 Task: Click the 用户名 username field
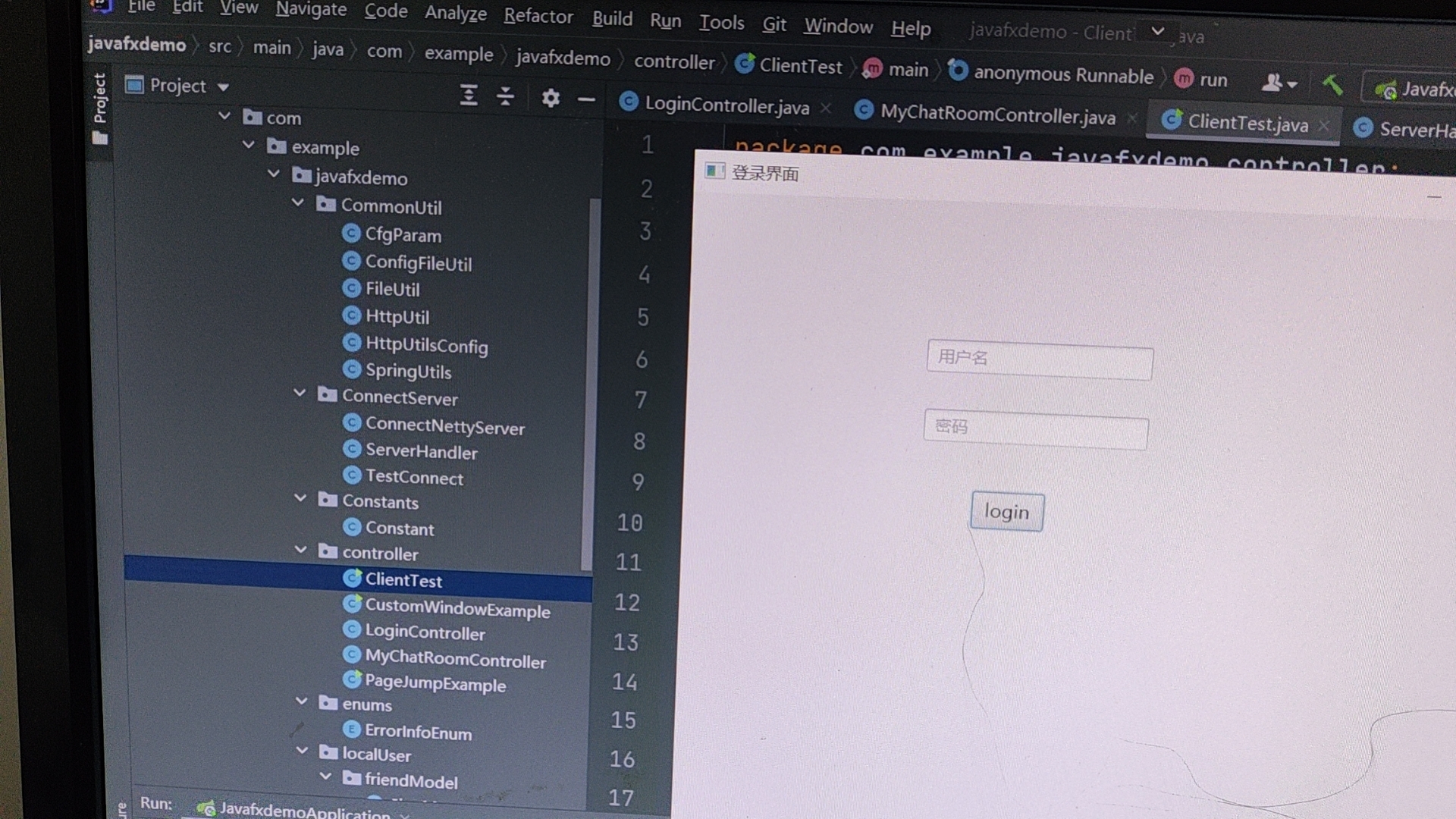1040,359
